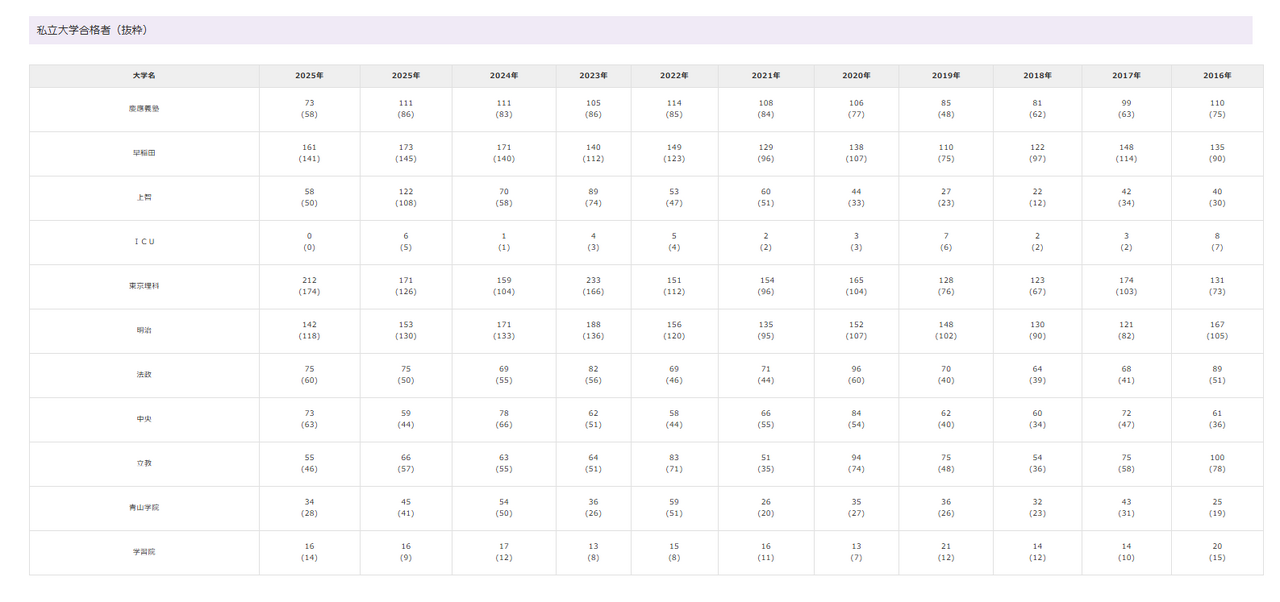Click 明治 cell reading 153 (130)
The height and width of the screenshot is (602, 1280).
(x=405, y=331)
